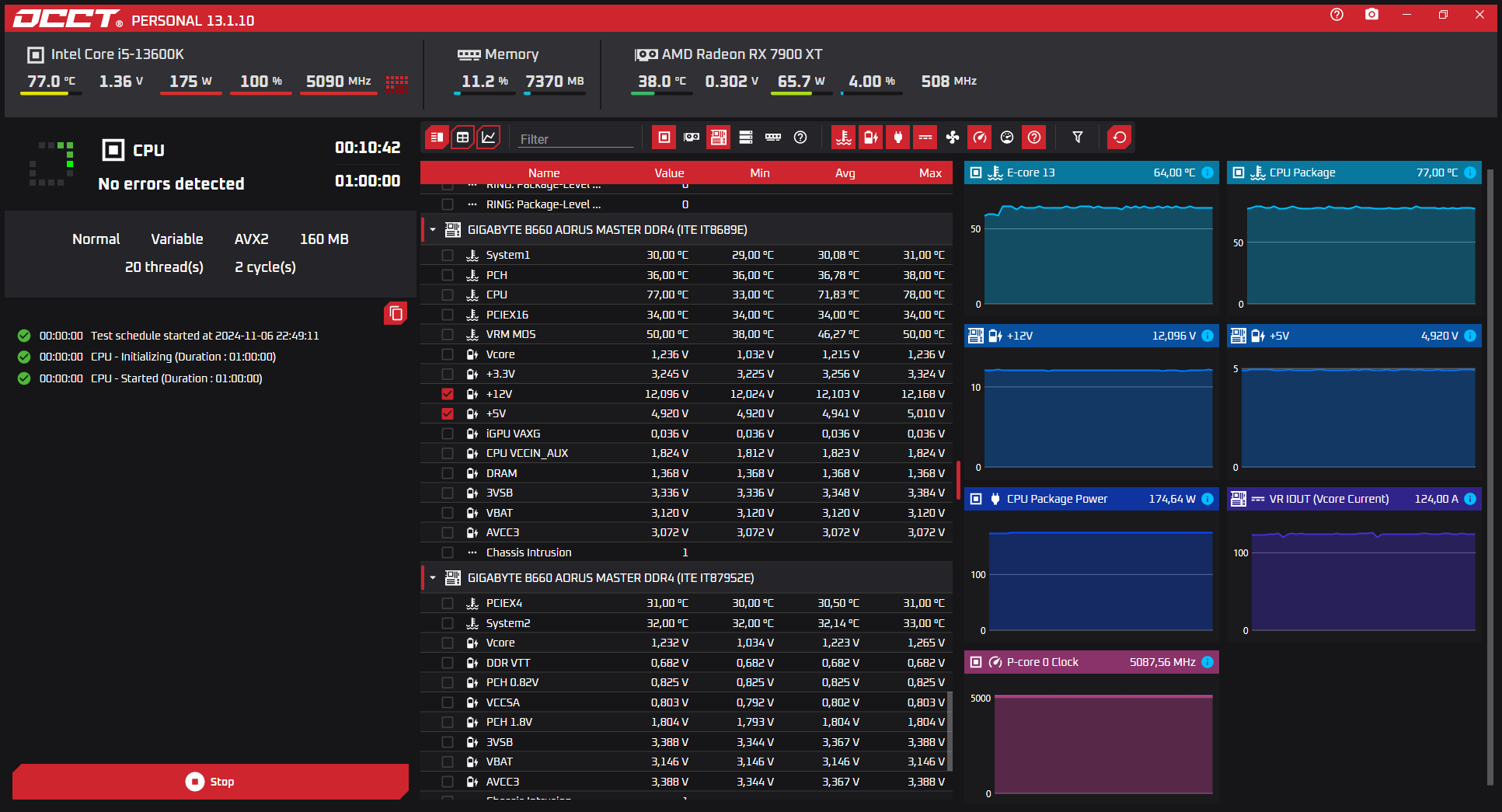This screenshot has width=1502, height=812.
Task: Select the CPU VCCIN_AUX sensor name
Action: 527,453
